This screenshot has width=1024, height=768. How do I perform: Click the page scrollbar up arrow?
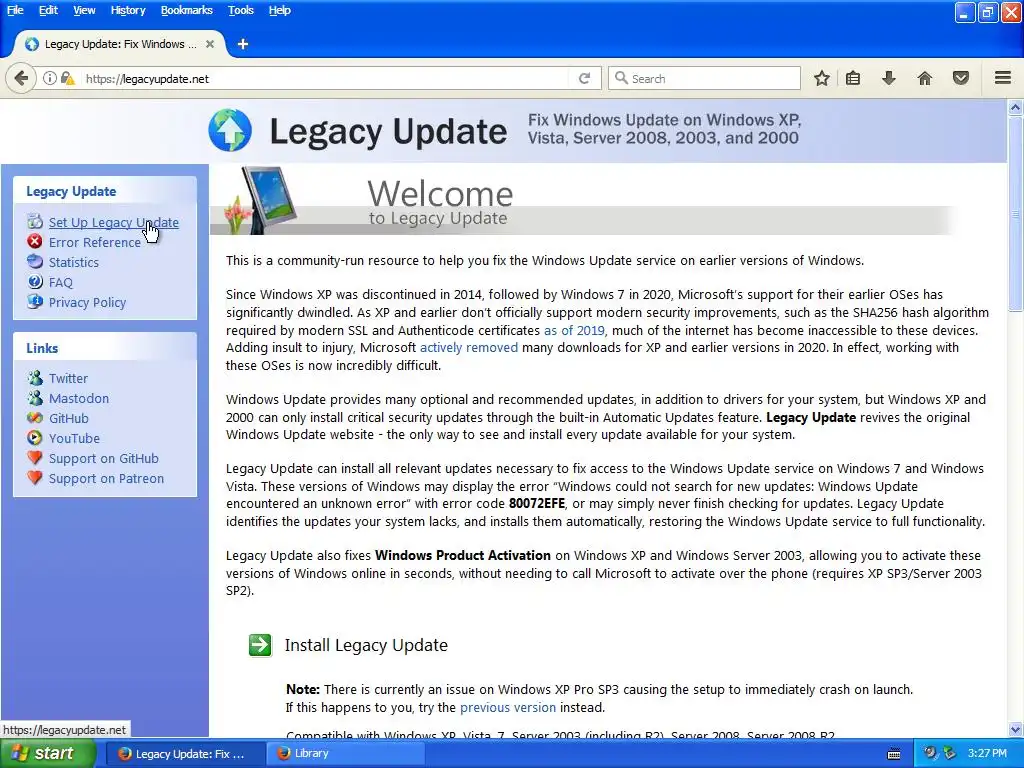[1015, 106]
